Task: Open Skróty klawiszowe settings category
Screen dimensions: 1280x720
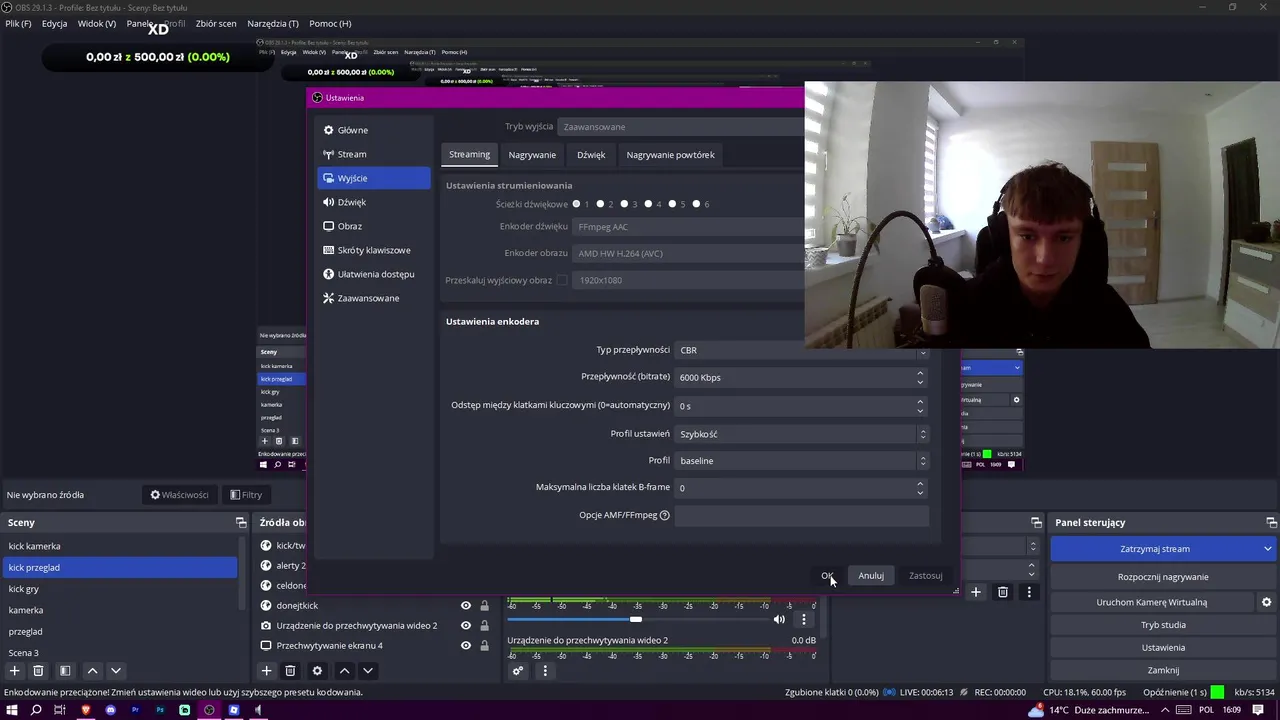Action: [x=374, y=250]
